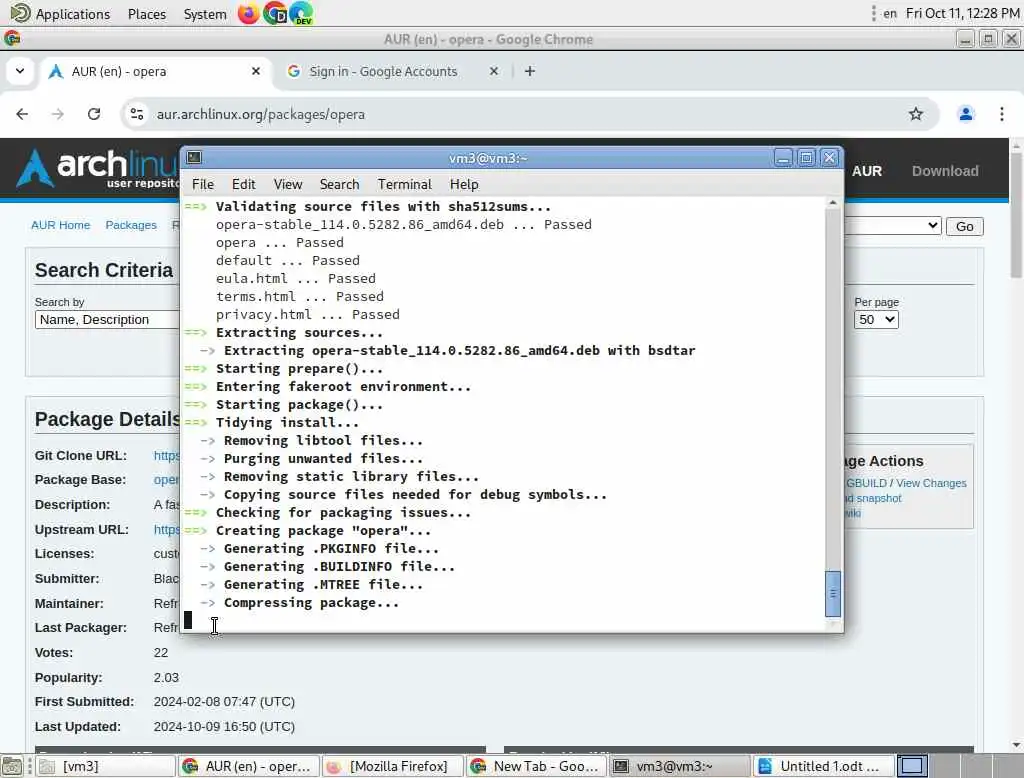Image resolution: width=1024 pixels, height=778 pixels.
Task: Bookmark this page with the star
Action: [x=916, y=114]
